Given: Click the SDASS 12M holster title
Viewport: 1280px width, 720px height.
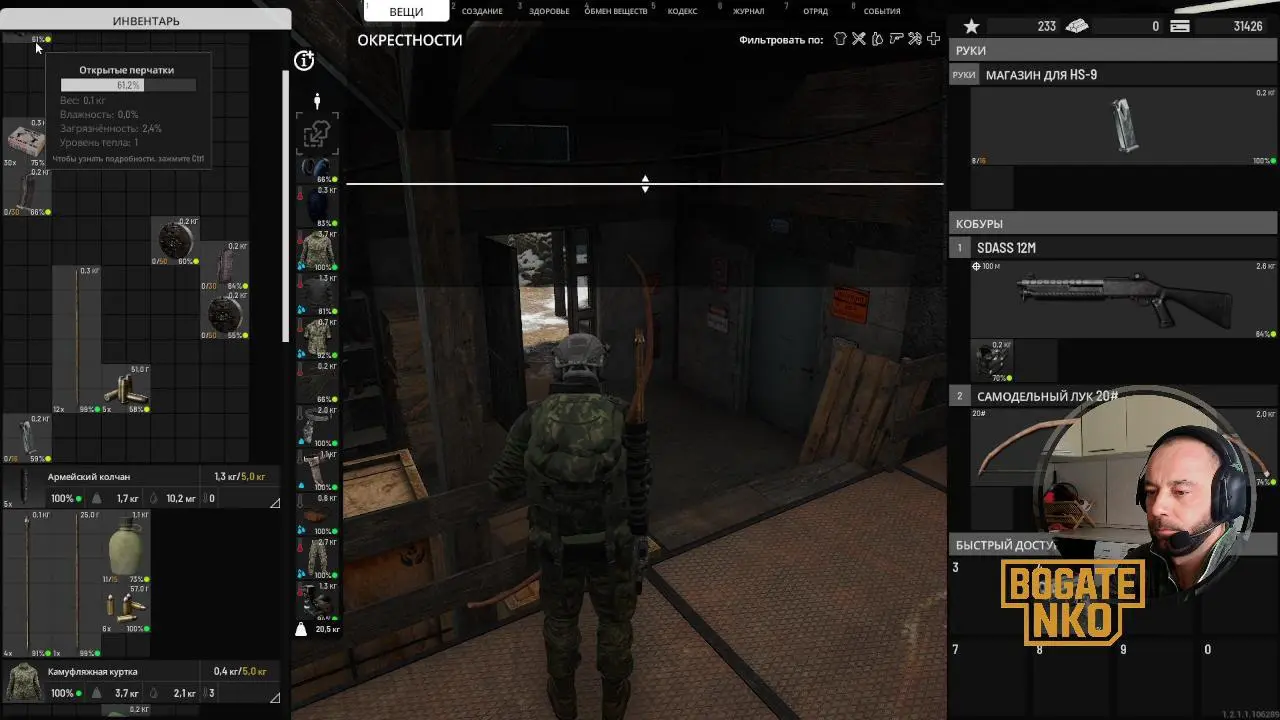Looking at the screenshot, I should (x=1005, y=248).
